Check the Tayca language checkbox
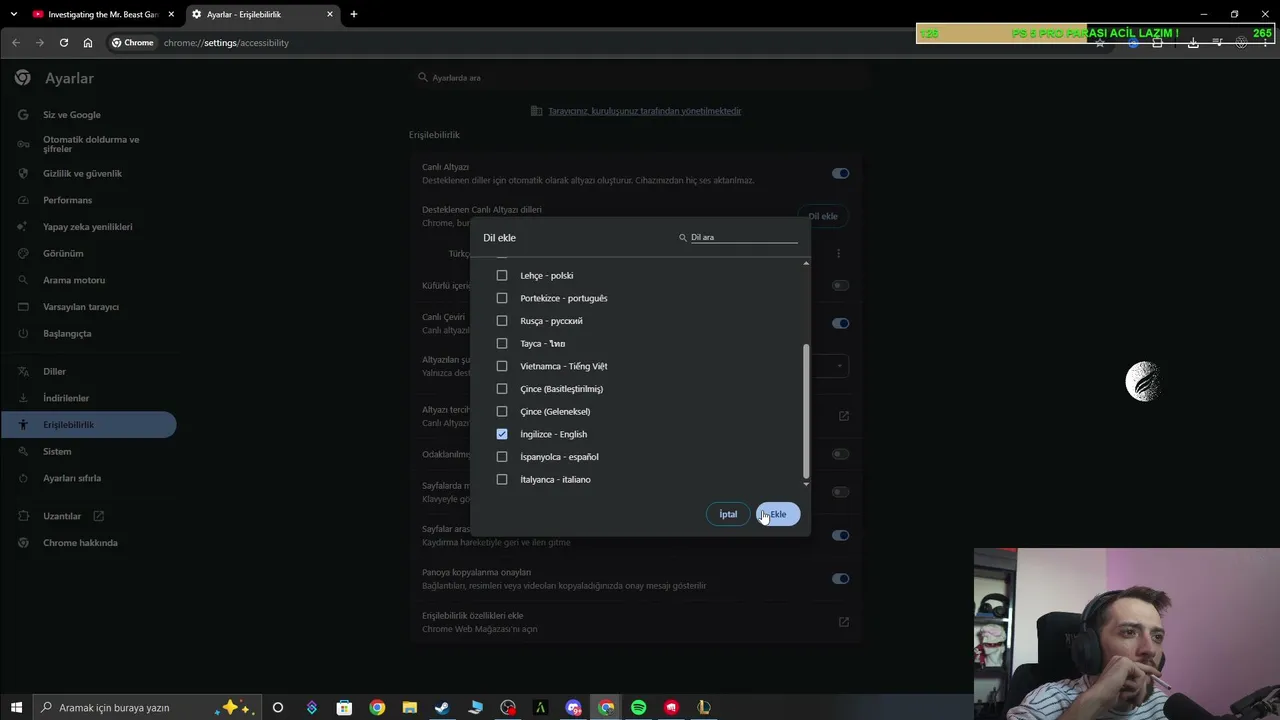 click(502, 344)
